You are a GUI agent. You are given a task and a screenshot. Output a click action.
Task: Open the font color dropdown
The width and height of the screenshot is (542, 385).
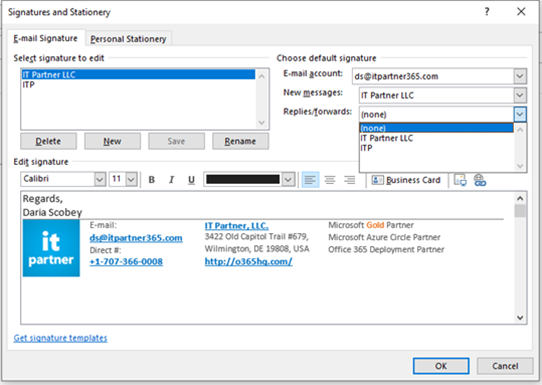point(288,179)
